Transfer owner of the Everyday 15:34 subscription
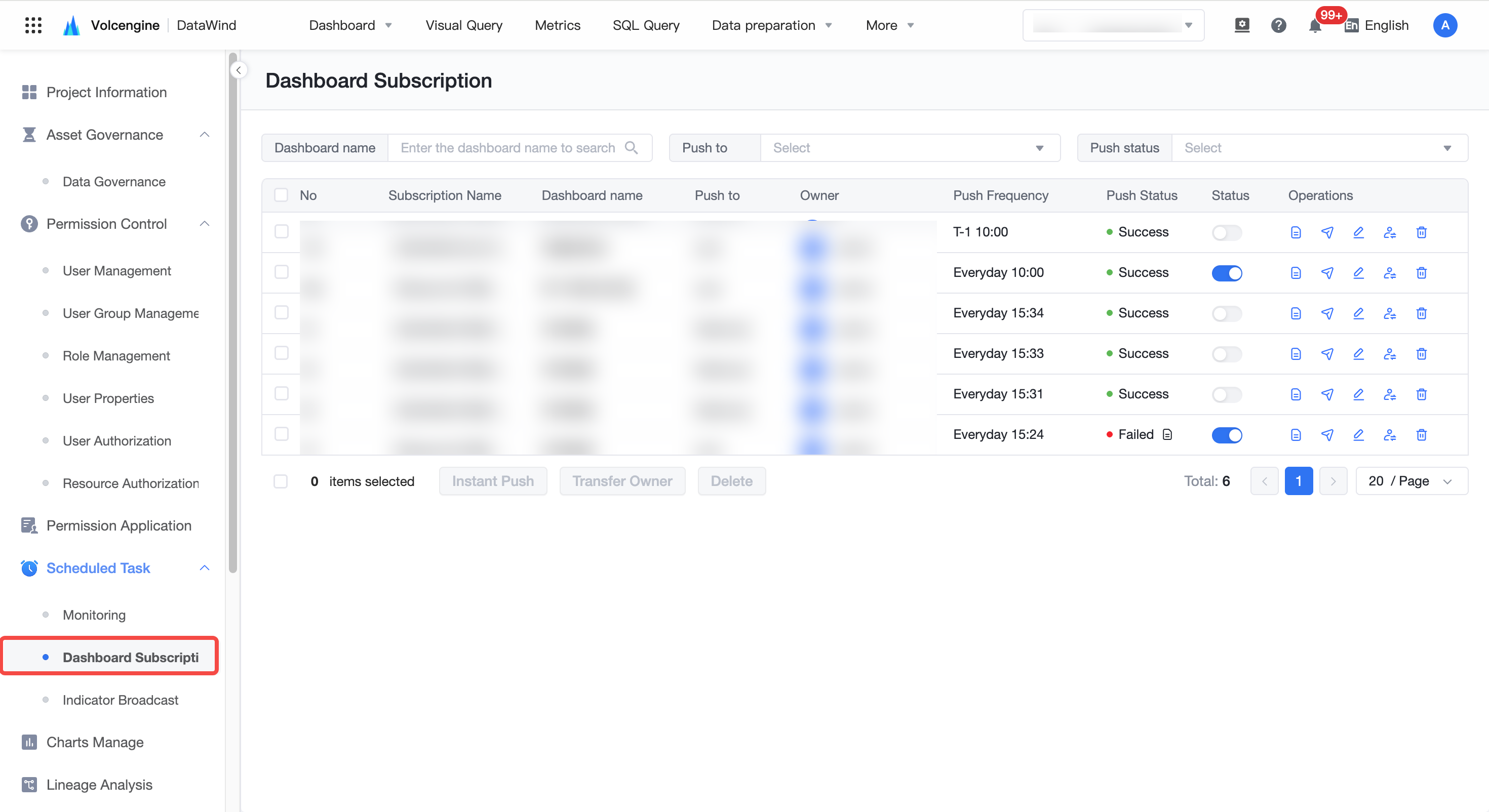This screenshot has height=812, width=1489. coord(1390,313)
